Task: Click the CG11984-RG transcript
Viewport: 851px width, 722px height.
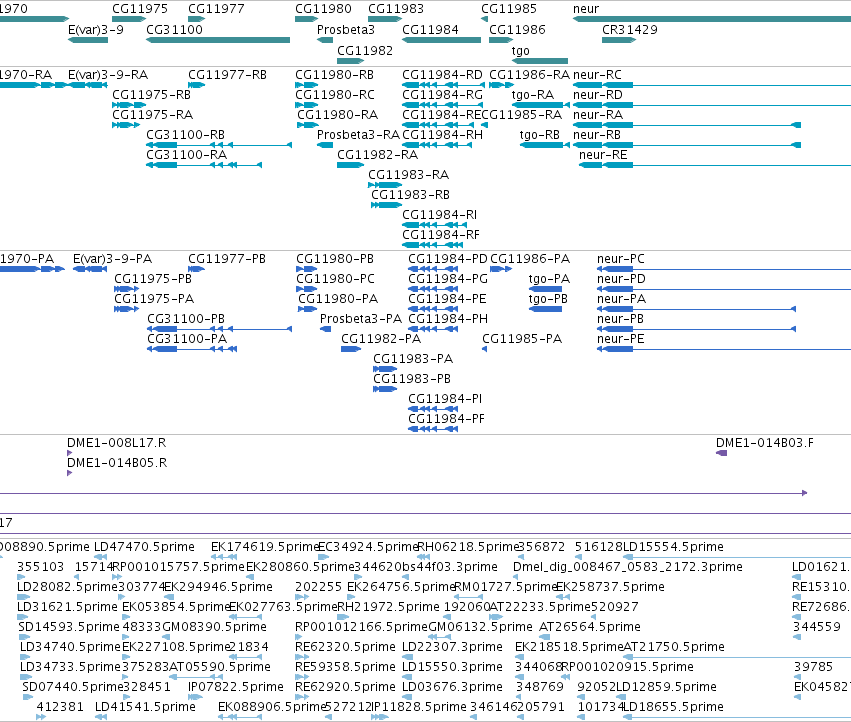Action: point(442,105)
